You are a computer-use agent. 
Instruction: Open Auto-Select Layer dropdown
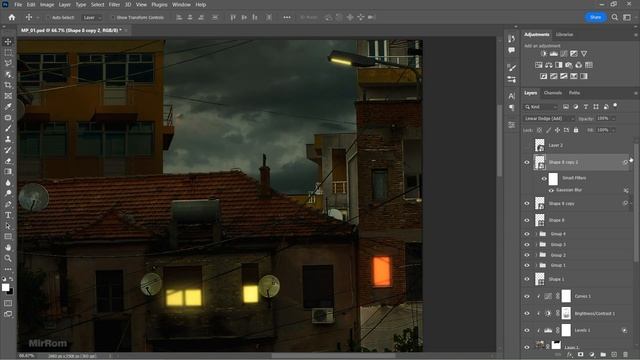(91, 18)
